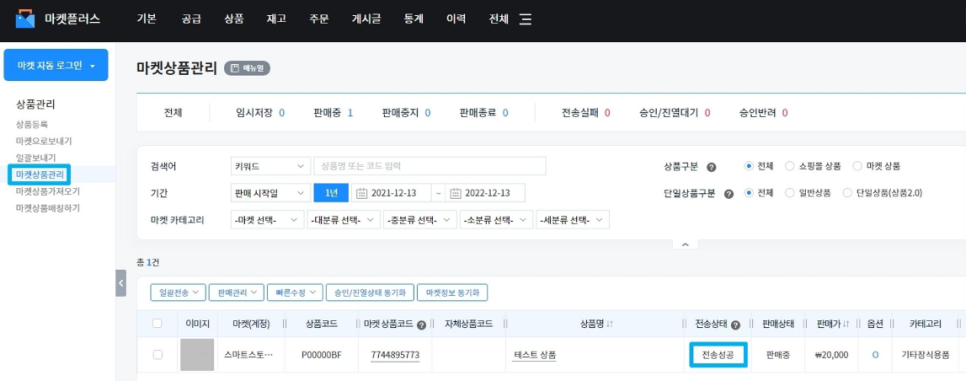The width and height of the screenshot is (966, 381).
Task: Expand the 빠른수정 dropdown button
Action: coord(295,292)
